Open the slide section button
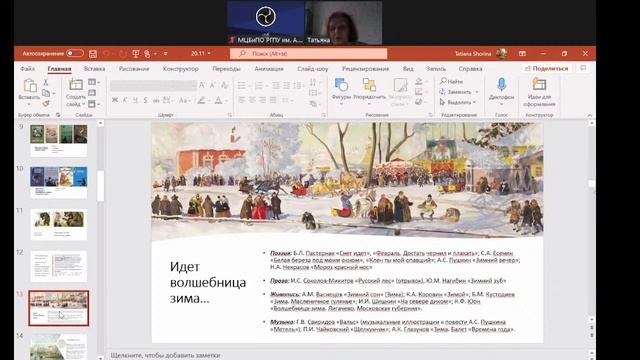 click(x=93, y=104)
